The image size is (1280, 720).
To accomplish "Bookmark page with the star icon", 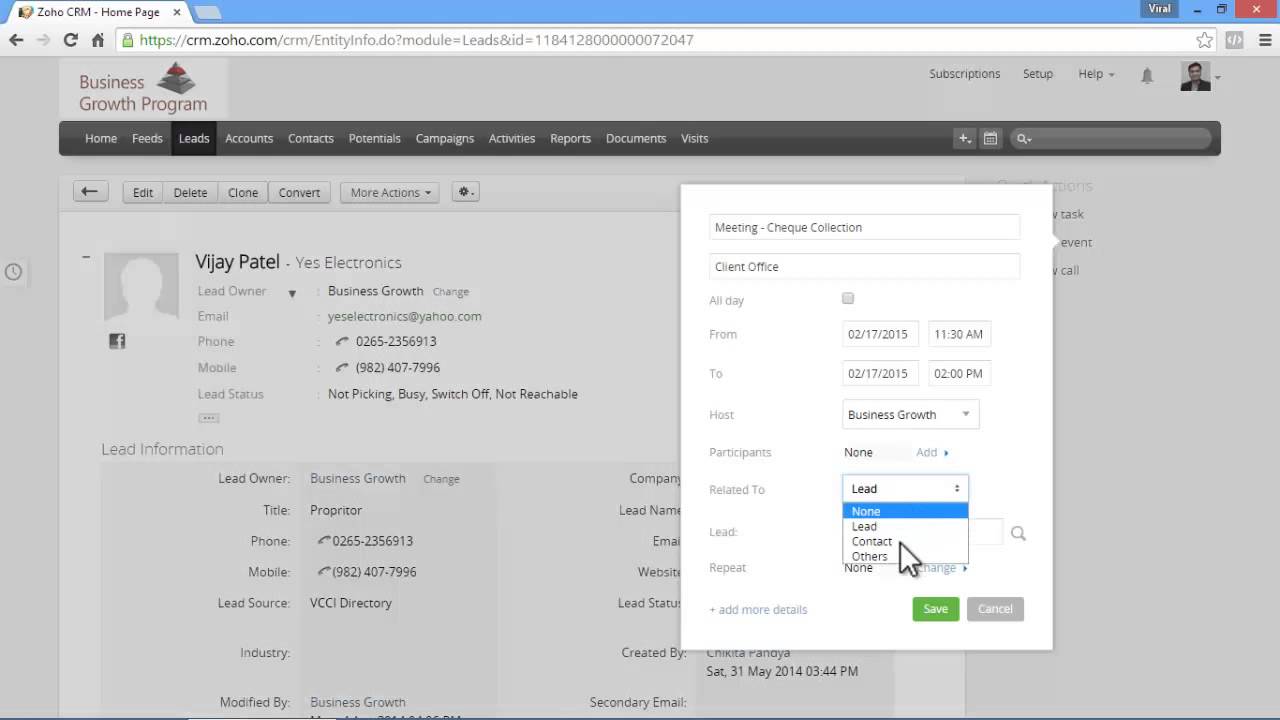I will (x=1205, y=40).
